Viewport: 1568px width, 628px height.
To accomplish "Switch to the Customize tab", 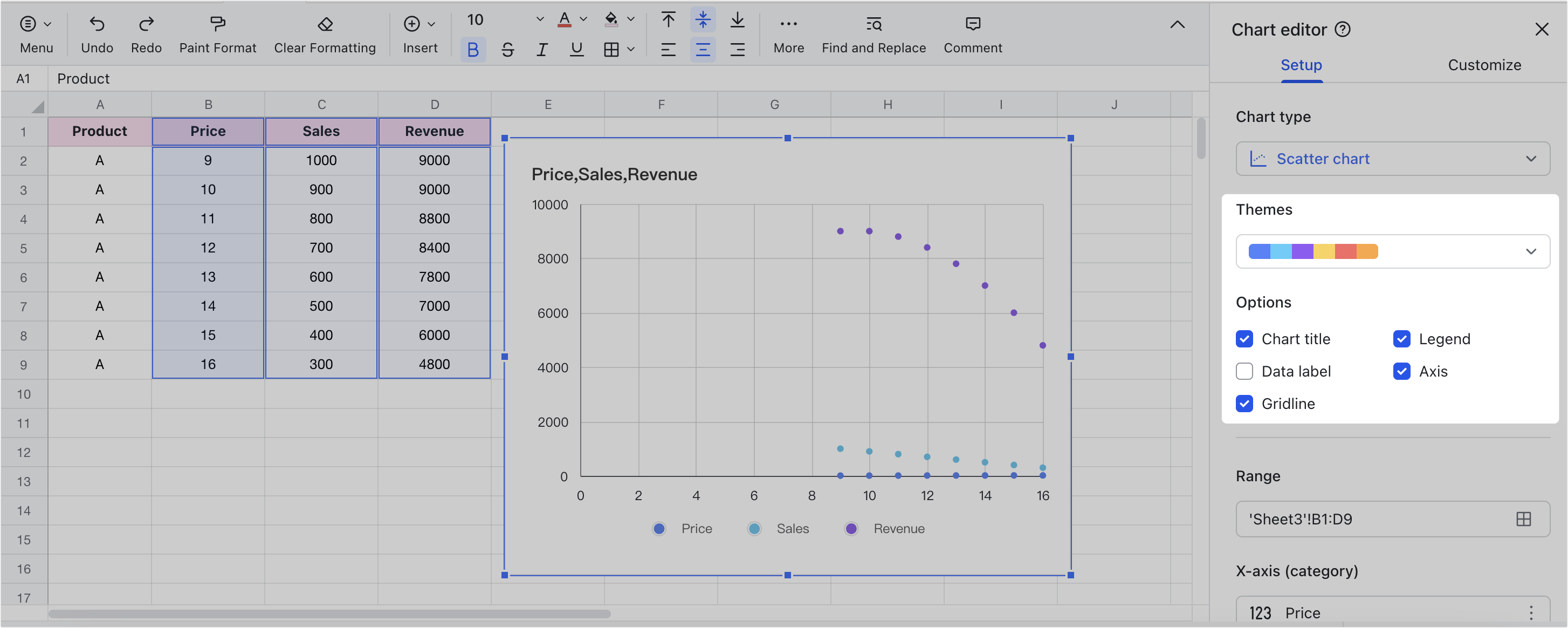I will pyautogui.click(x=1484, y=65).
